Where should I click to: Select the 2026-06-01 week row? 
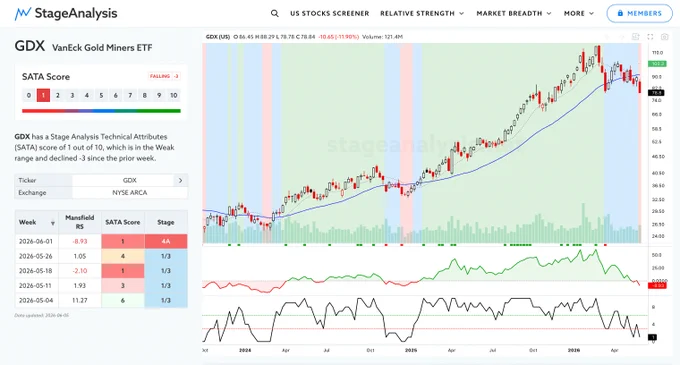(101, 241)
